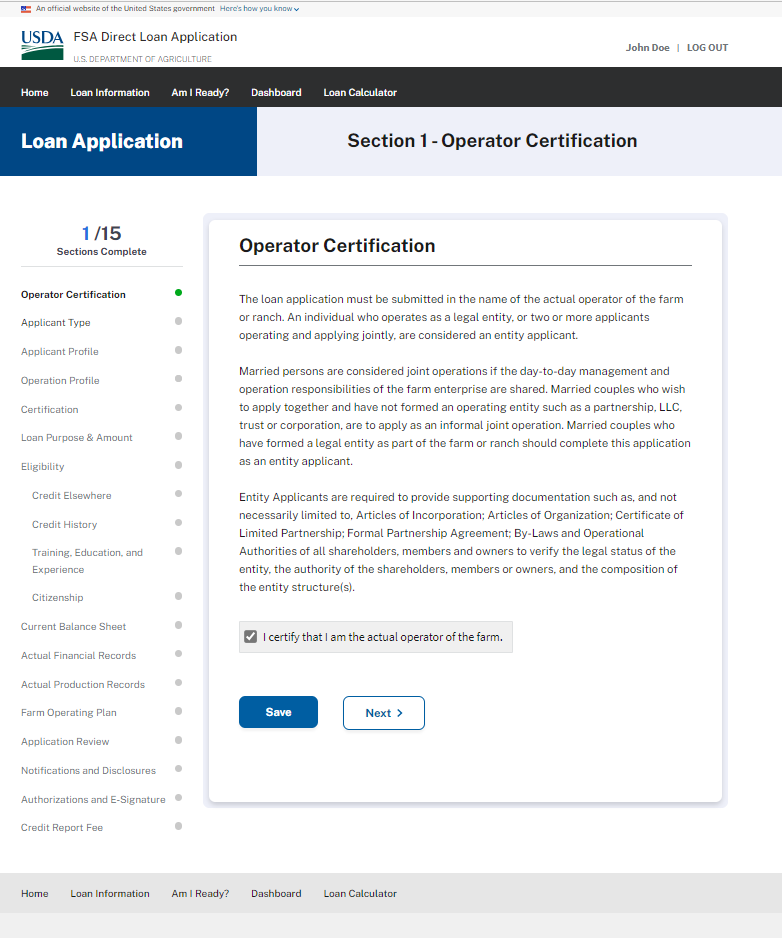The width and height of the screenshot is (782, 938).
Task: Select Actual Production Records section
Action: [83, 685]
